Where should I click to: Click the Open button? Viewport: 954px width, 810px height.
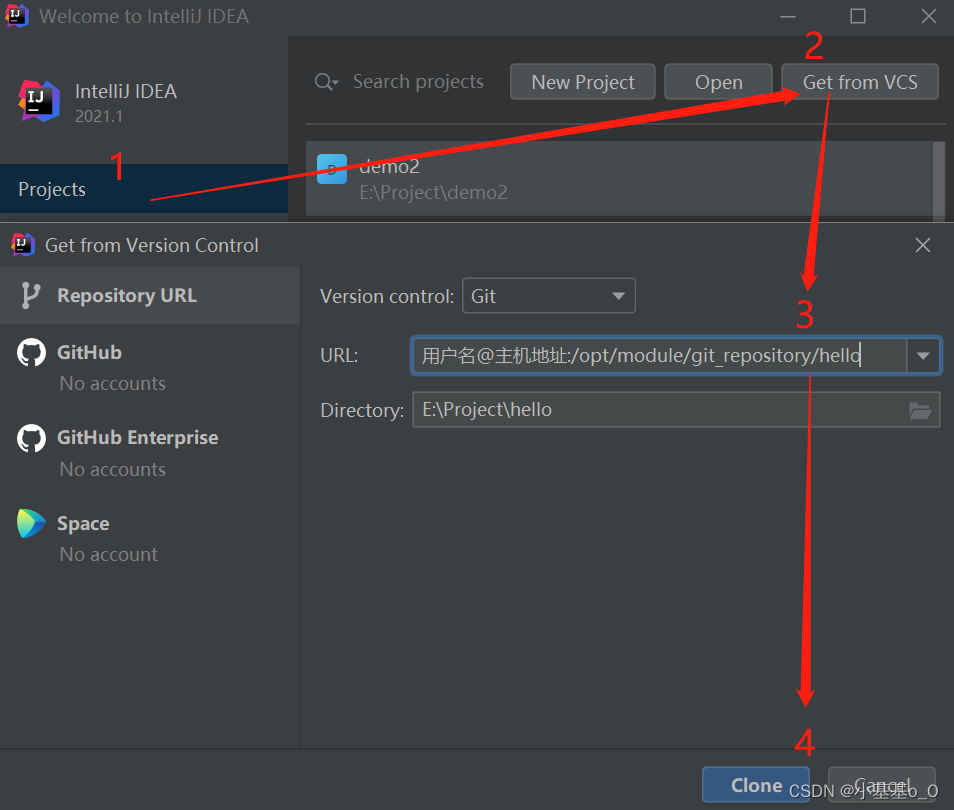tap(719, 82)
